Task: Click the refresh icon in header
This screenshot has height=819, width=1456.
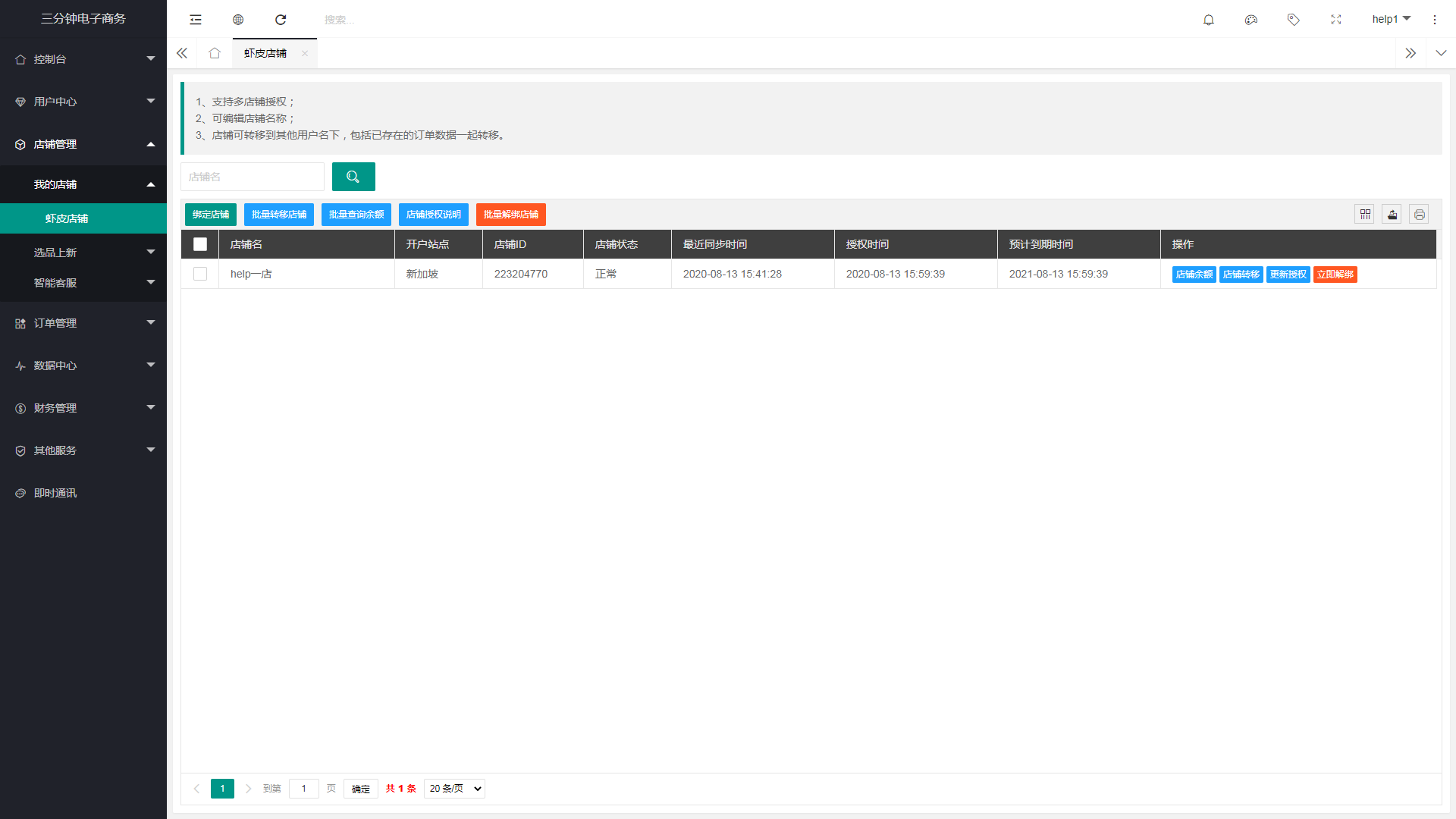Action: (281, 20)
